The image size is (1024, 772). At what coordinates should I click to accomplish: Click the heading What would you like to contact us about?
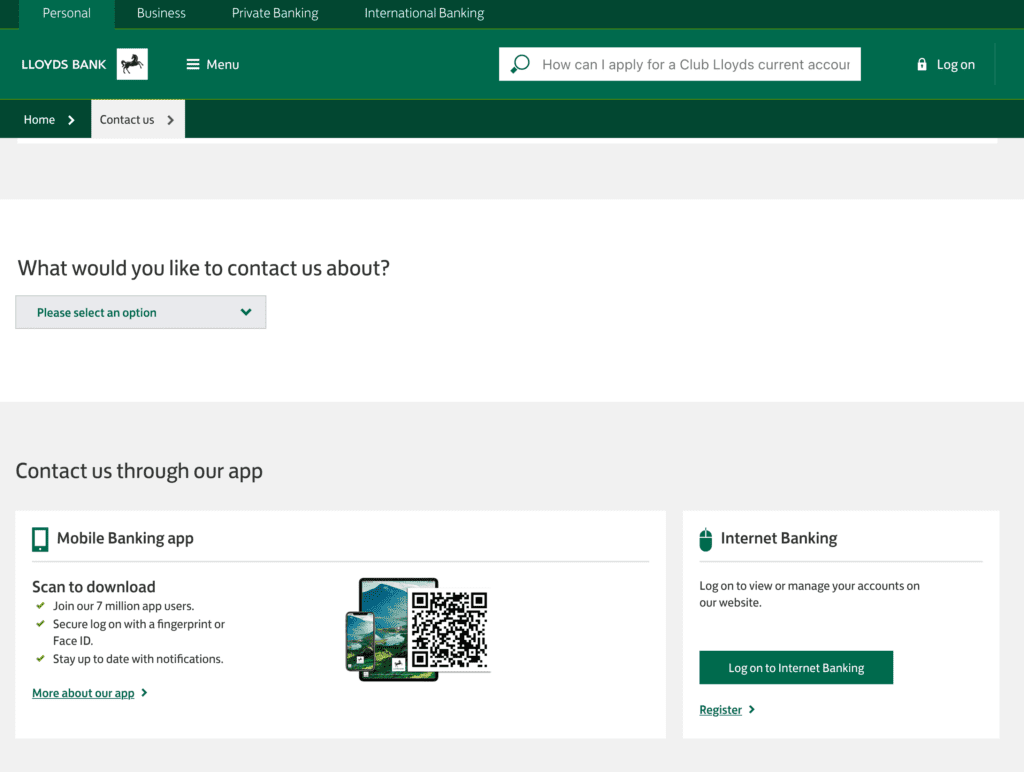click(x=203, y=268)
